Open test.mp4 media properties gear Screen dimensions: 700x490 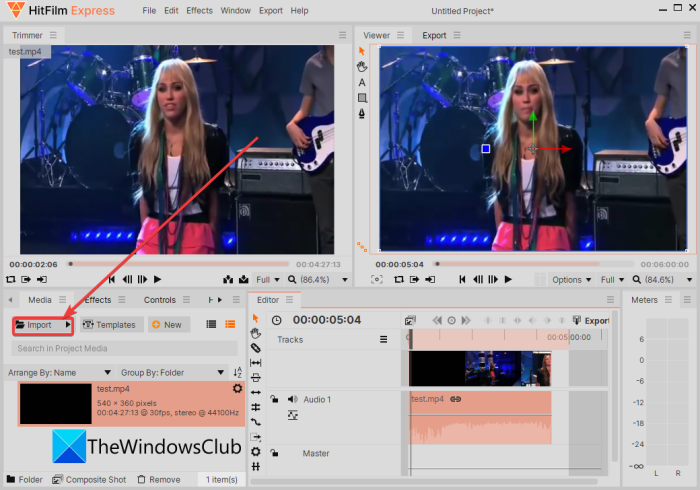pyautogui.click(x=238, y=389)
